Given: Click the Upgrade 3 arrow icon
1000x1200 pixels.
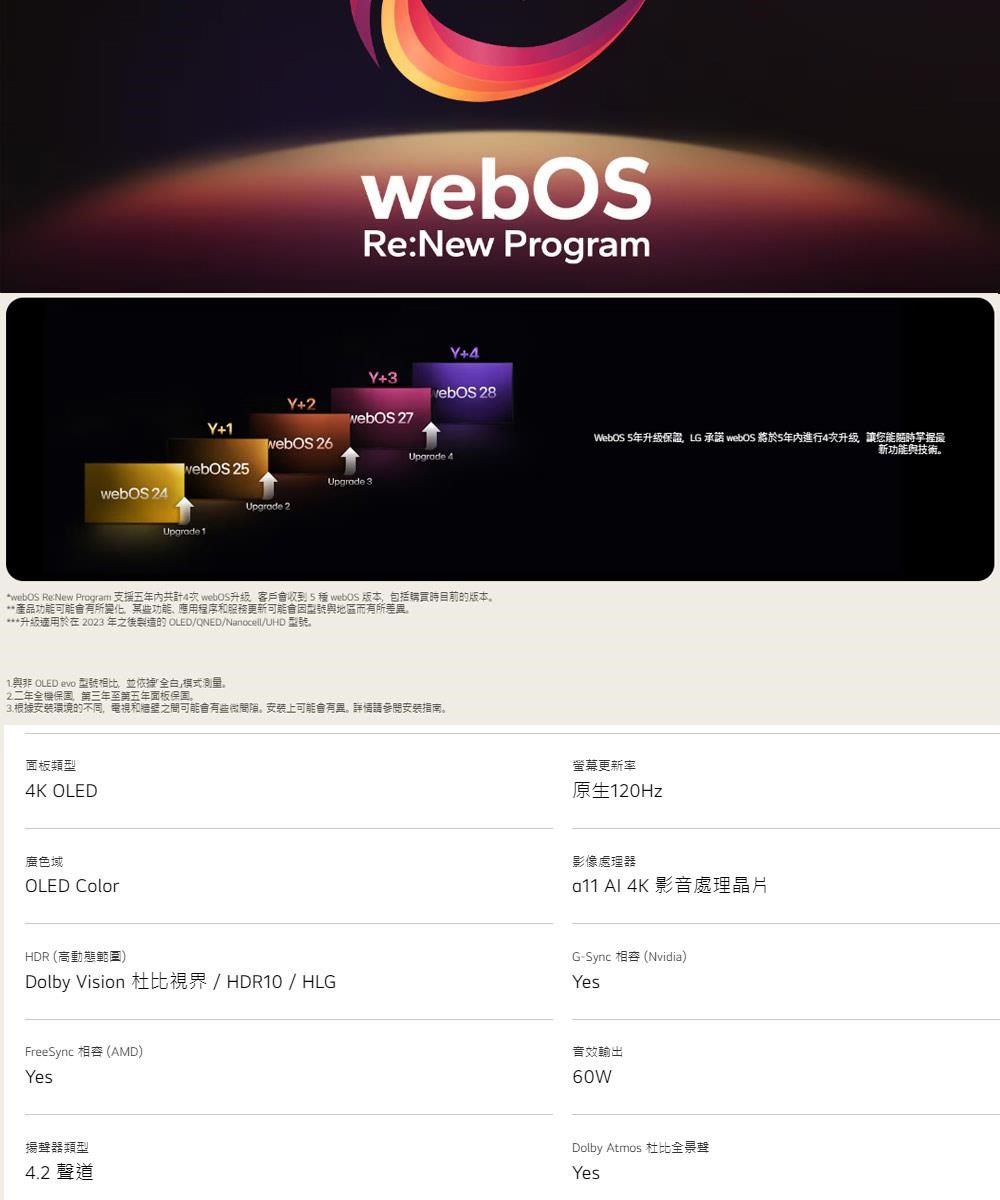Looking at the screenshot, I should (349, 461).
